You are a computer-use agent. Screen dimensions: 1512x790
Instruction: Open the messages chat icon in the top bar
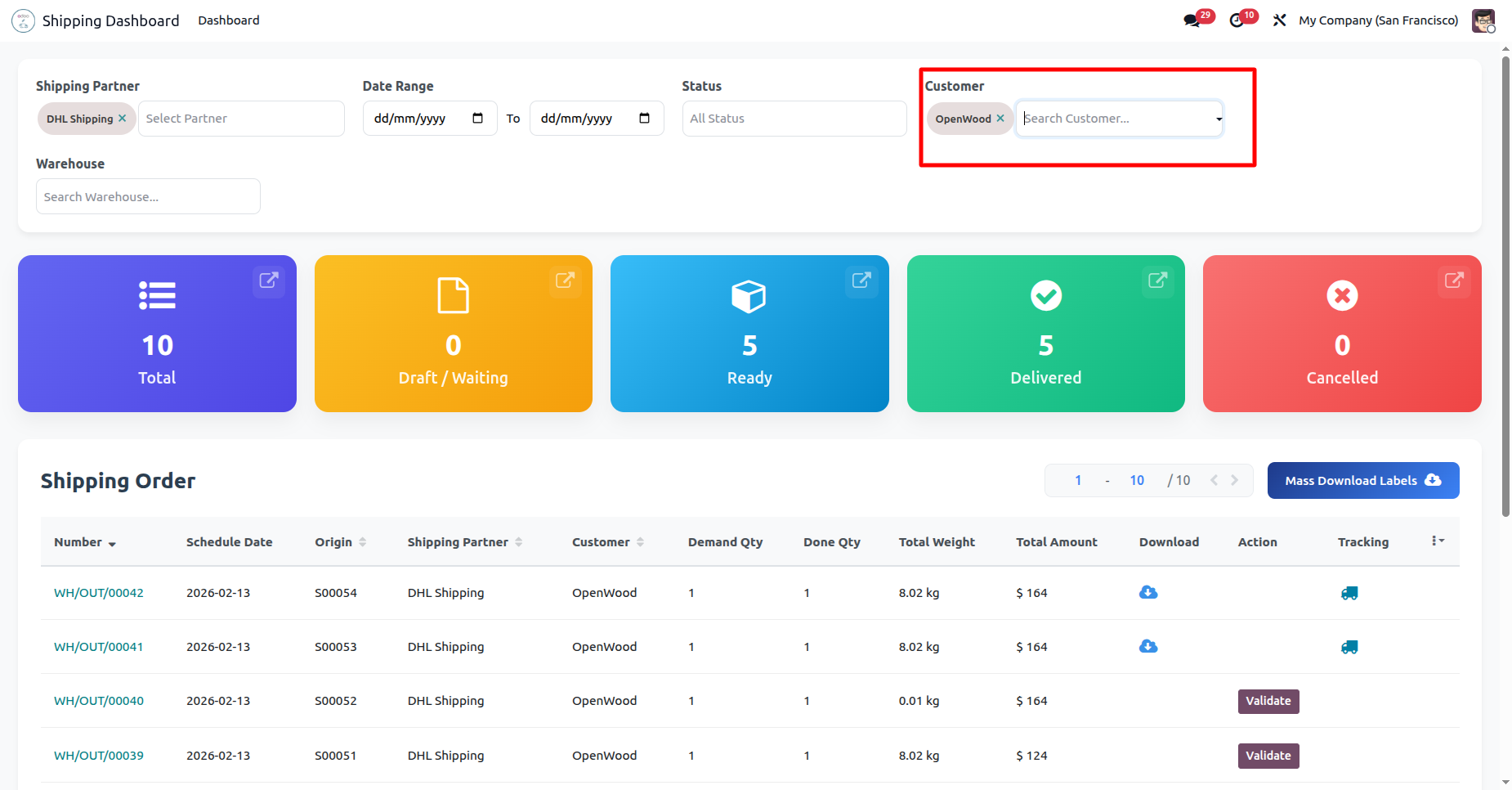tap(1192, 20)
